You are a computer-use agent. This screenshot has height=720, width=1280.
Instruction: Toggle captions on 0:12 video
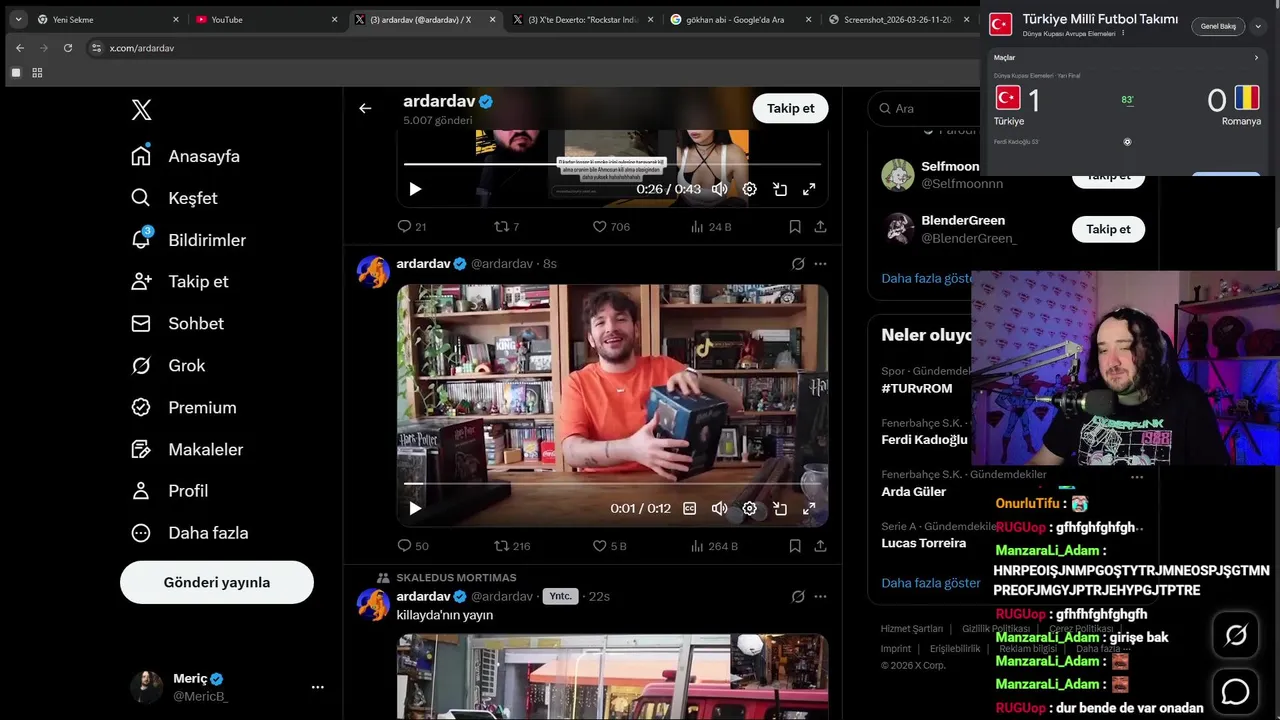[x=689, y=508]
